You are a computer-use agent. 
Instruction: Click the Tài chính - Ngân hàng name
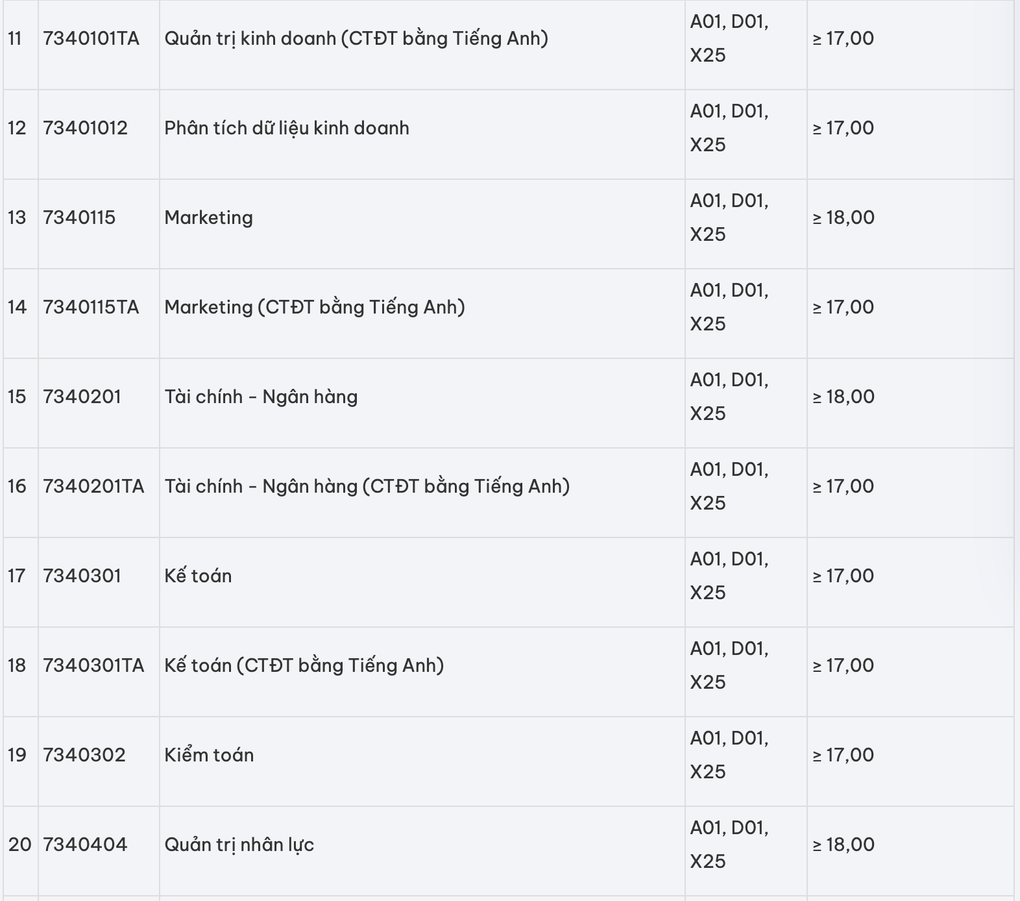261,397
